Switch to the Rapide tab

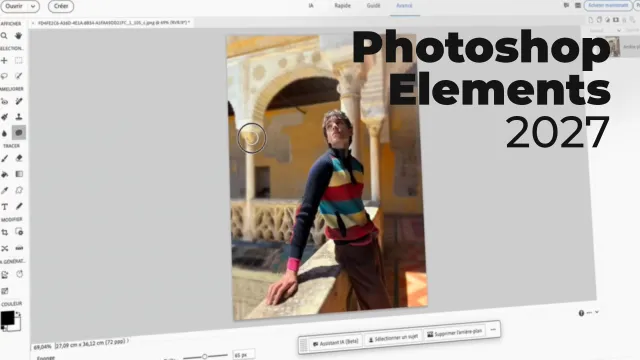[x=342, y=6]
